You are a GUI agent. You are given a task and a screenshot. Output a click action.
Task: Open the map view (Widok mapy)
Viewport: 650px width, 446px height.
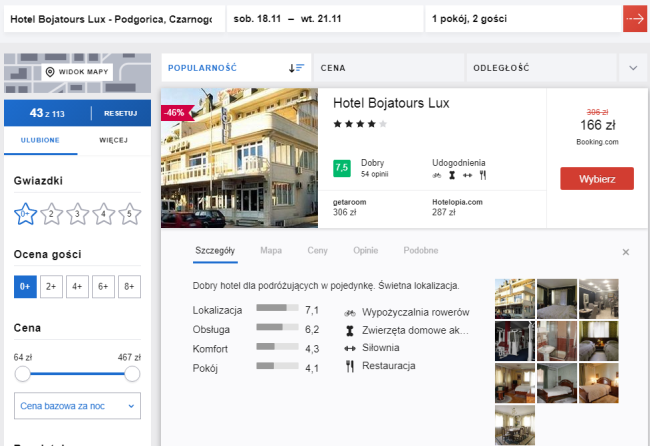[76, 72]
